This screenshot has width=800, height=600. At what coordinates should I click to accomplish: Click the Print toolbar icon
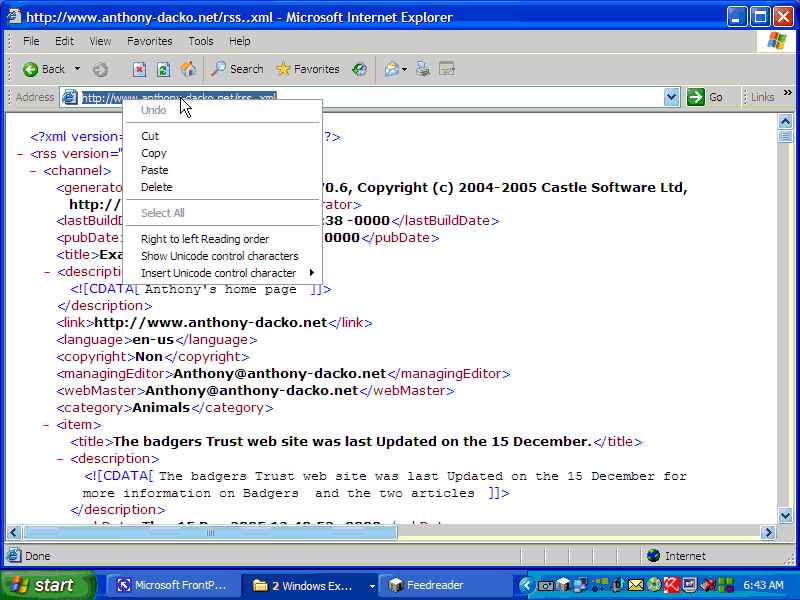point(423,69)
